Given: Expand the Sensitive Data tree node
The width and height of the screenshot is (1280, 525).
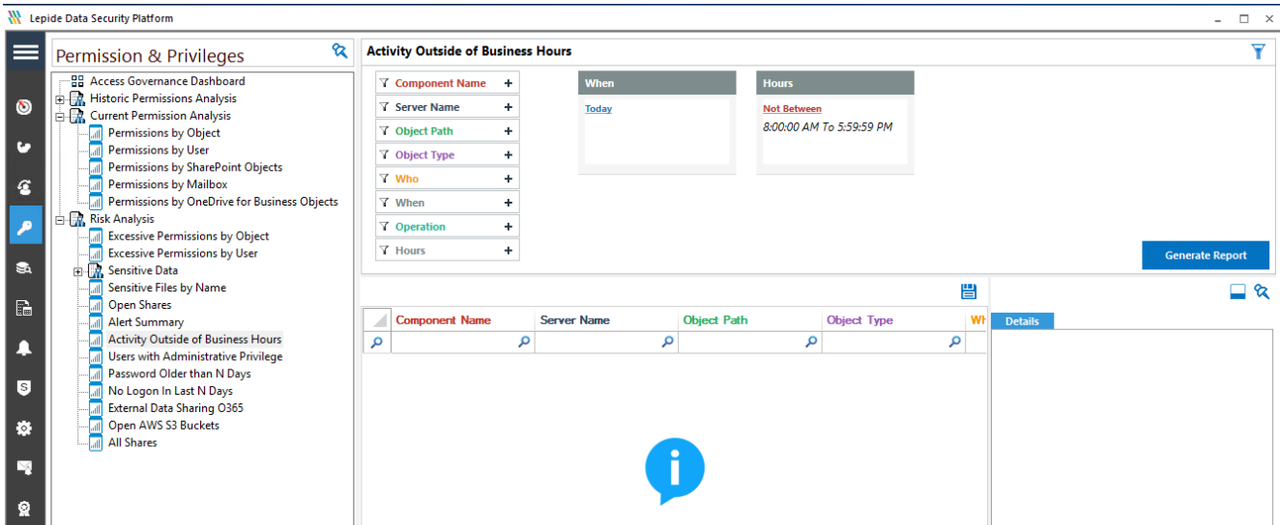Looking at the screenshot, I should (x=78, y=271).
